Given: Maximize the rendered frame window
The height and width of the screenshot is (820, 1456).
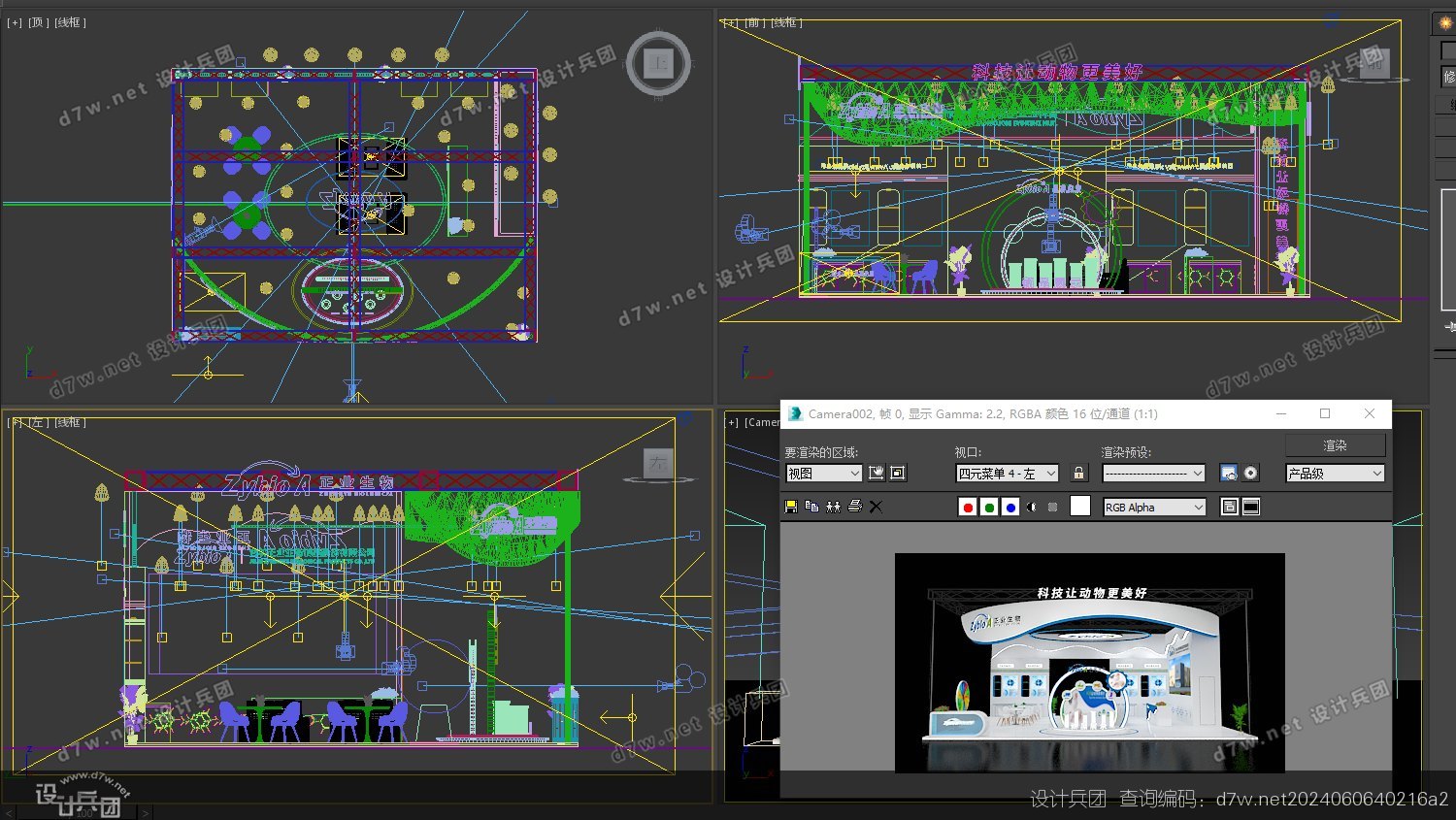Looking at the screenshot, I should [1325, 413].
